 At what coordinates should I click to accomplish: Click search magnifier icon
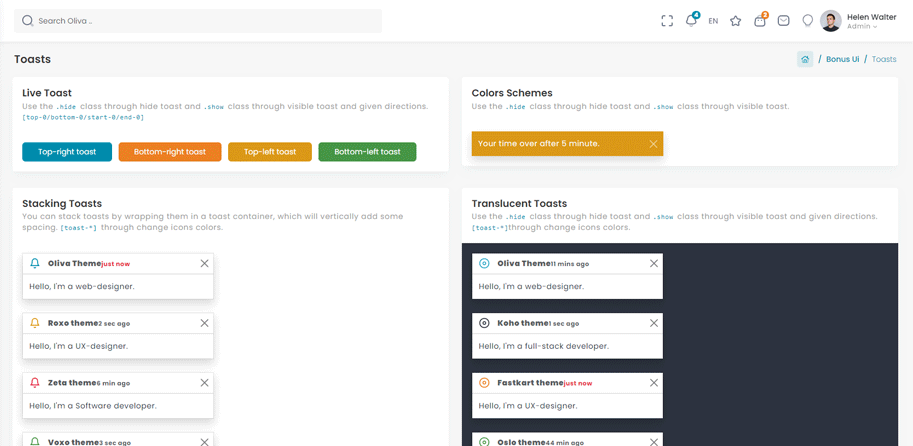(28, 21)
